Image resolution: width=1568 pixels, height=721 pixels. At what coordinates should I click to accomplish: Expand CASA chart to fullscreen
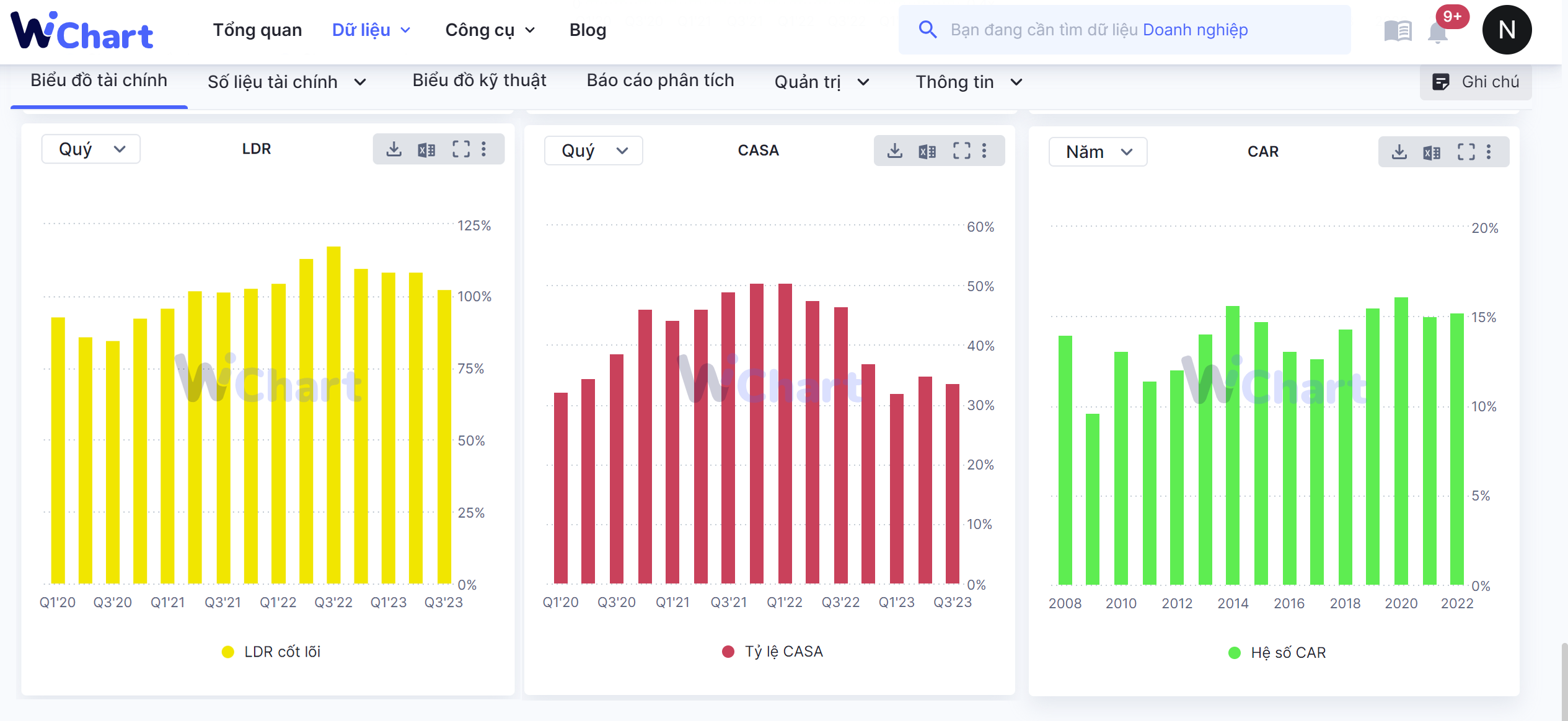[x=961, y=151]
